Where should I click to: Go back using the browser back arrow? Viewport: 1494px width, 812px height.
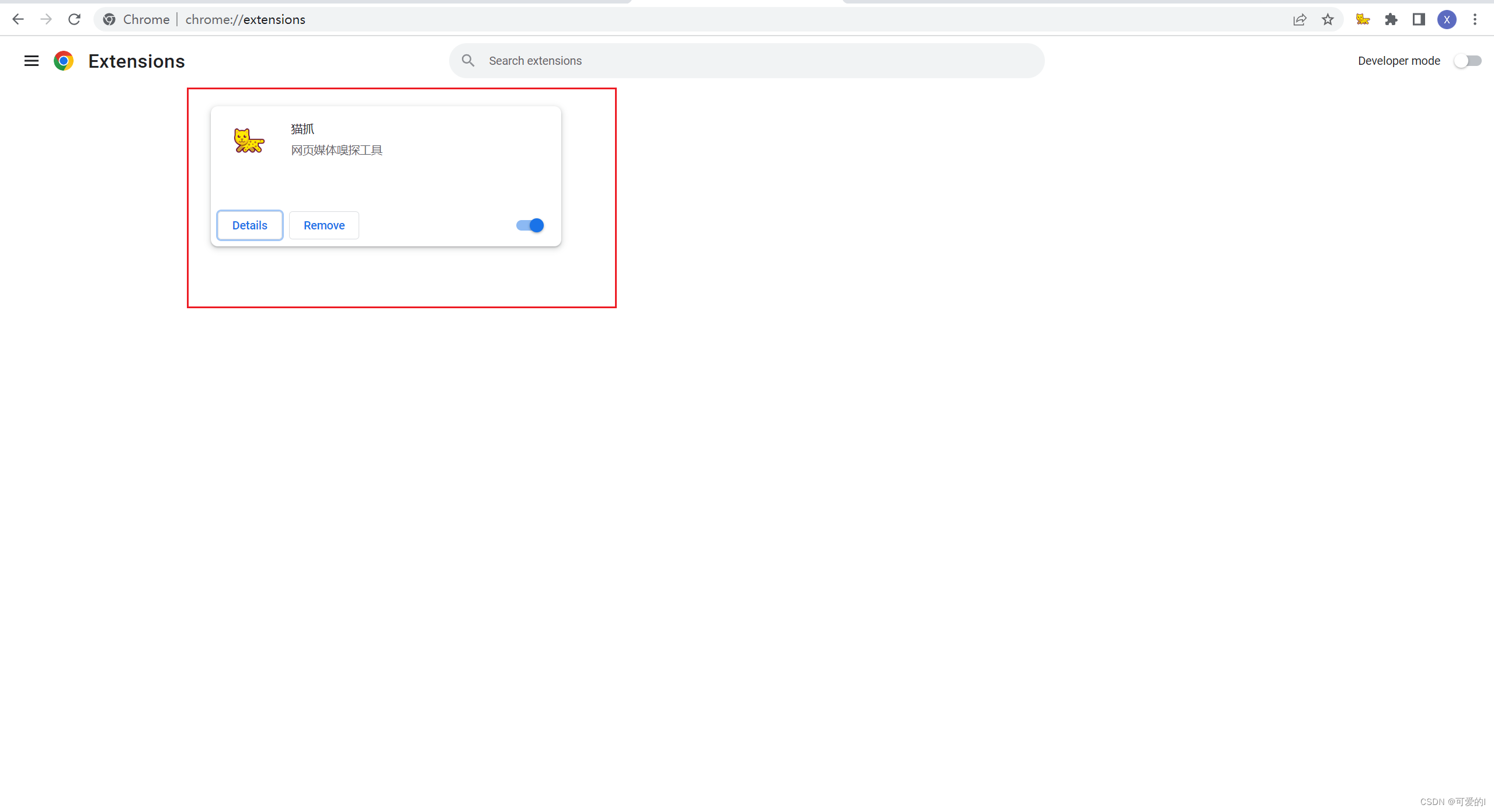coord(18,19)
